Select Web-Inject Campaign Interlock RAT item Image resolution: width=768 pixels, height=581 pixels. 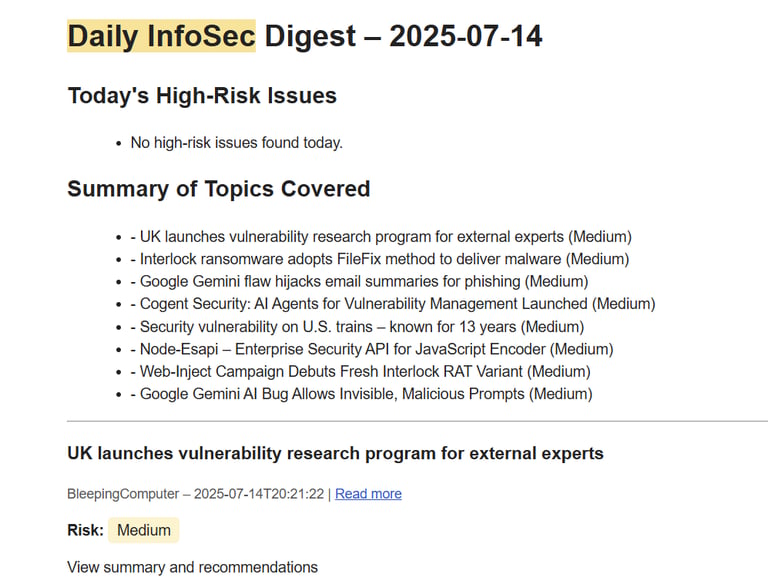click(360, 371)
